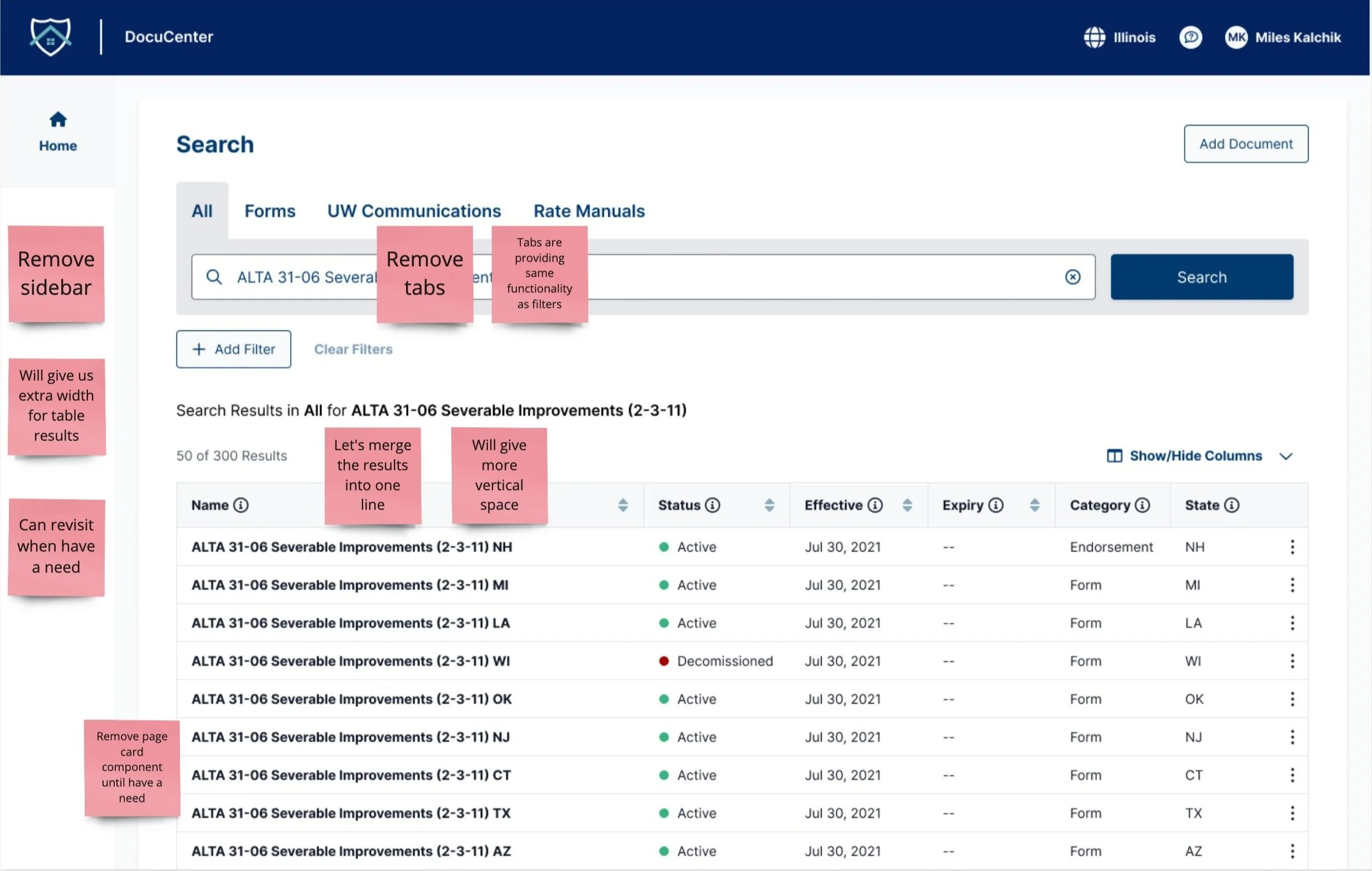Sort results by Effective date arrows
This screenshot has height=871, width=1372.
[x=907, y=505]
